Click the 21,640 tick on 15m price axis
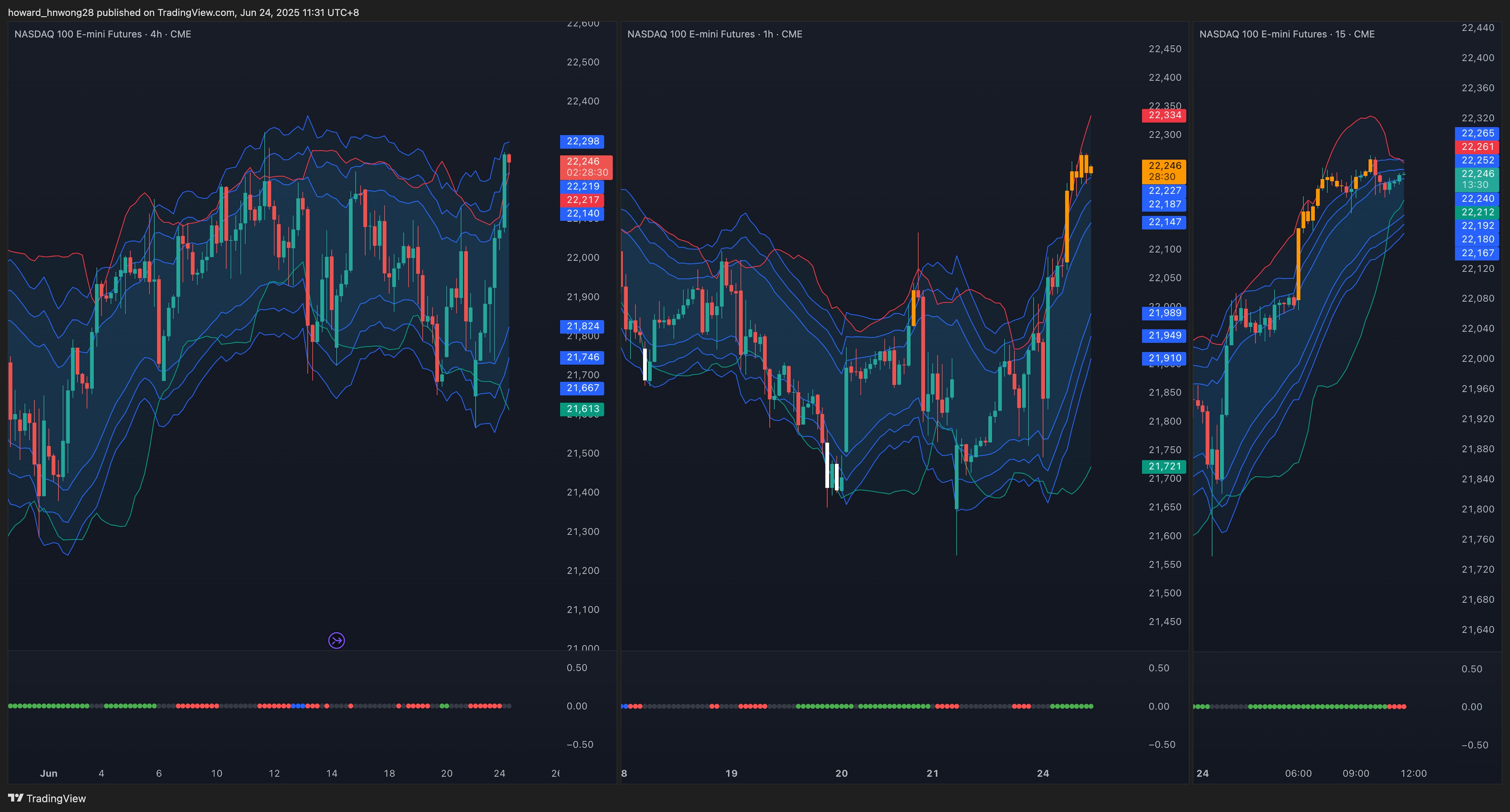 pos(1478,630)
